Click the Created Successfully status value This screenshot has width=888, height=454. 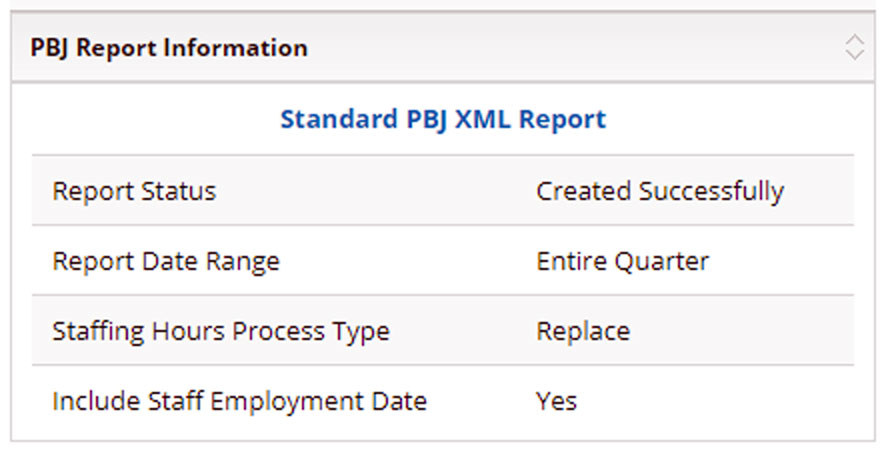tap(660, 191)
